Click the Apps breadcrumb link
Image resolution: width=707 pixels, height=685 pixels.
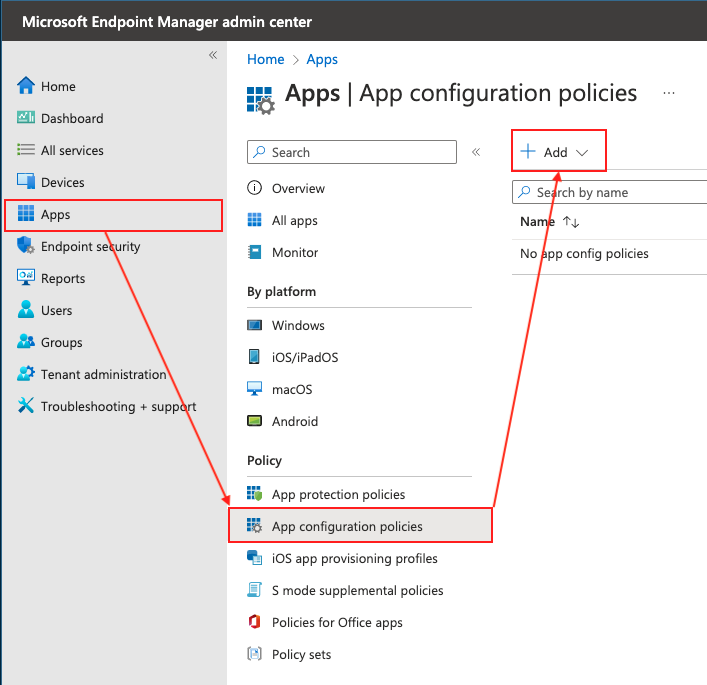[322, 60]
